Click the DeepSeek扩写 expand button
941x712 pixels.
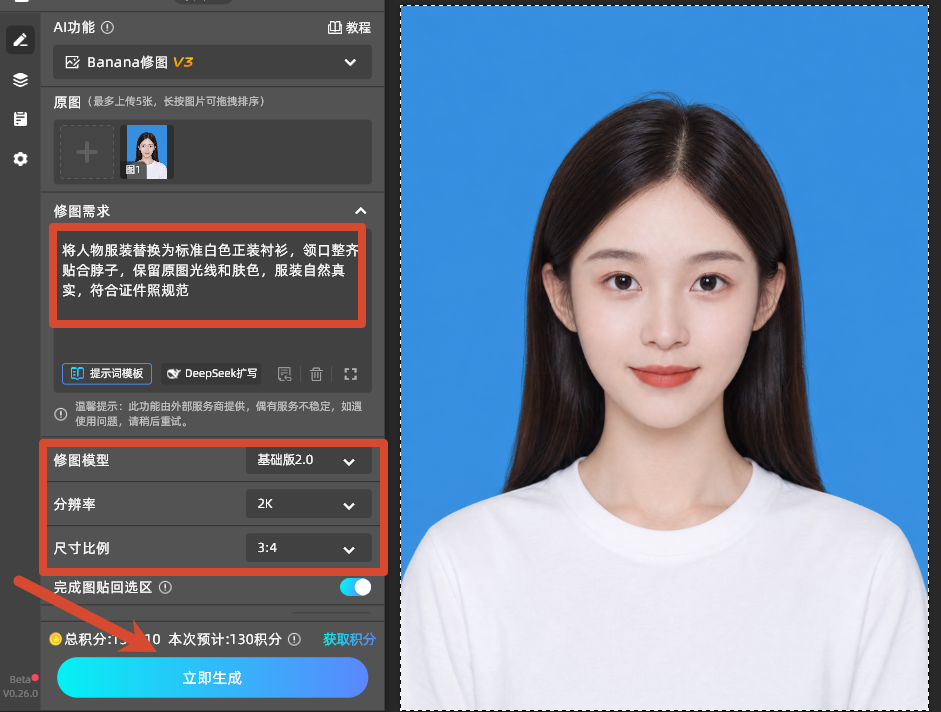tap(212, 373)
